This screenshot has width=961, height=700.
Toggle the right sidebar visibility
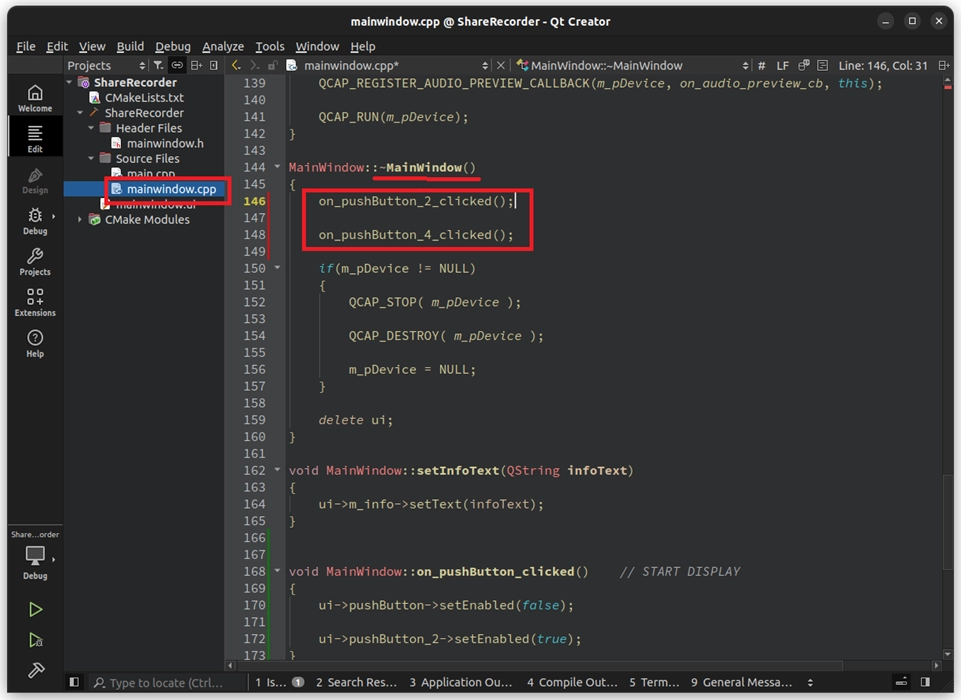click(925, 682)
